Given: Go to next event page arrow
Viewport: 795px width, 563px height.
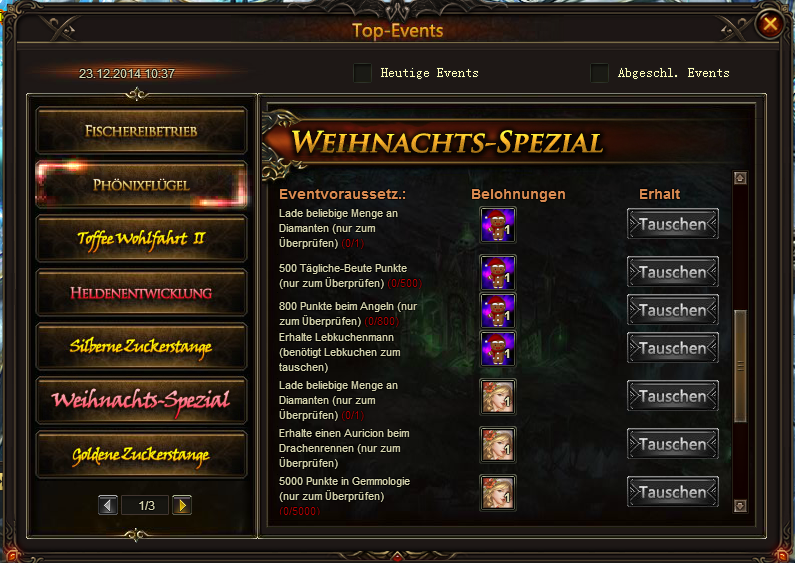Looking at the screenshot, I should (x=182, y=505).
